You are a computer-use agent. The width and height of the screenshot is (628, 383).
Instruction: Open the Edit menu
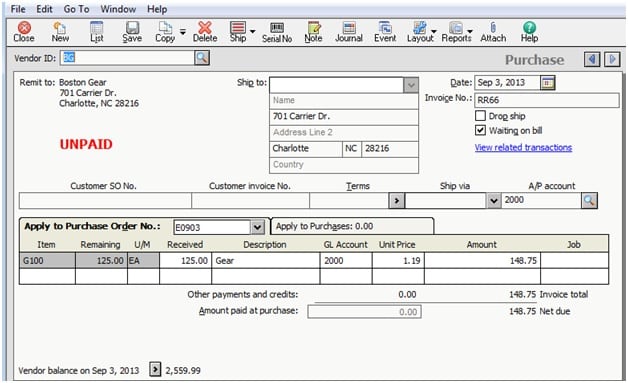coord(44,9)
